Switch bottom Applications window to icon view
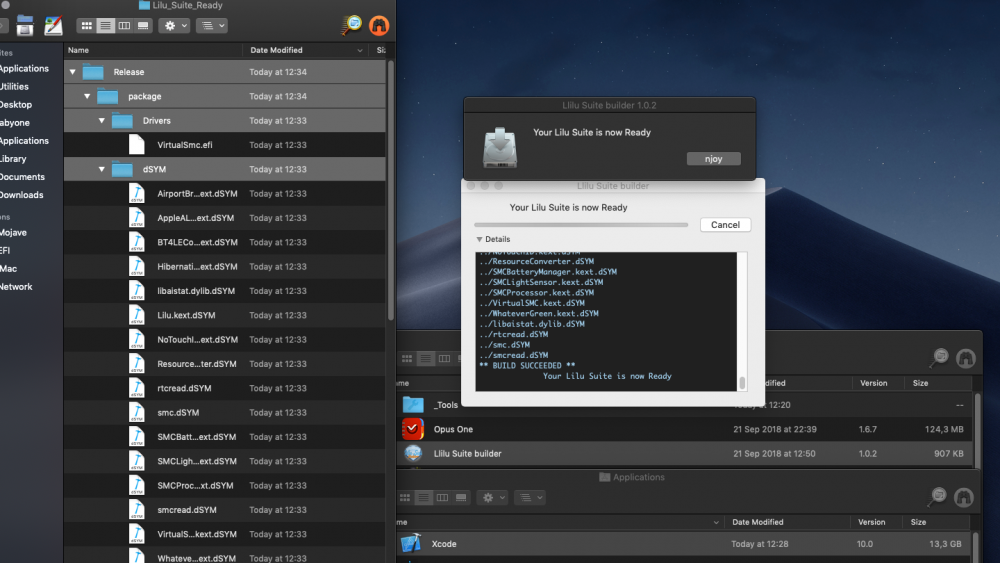The width and height of the screenshot is (1000, 563). [405, 497]
